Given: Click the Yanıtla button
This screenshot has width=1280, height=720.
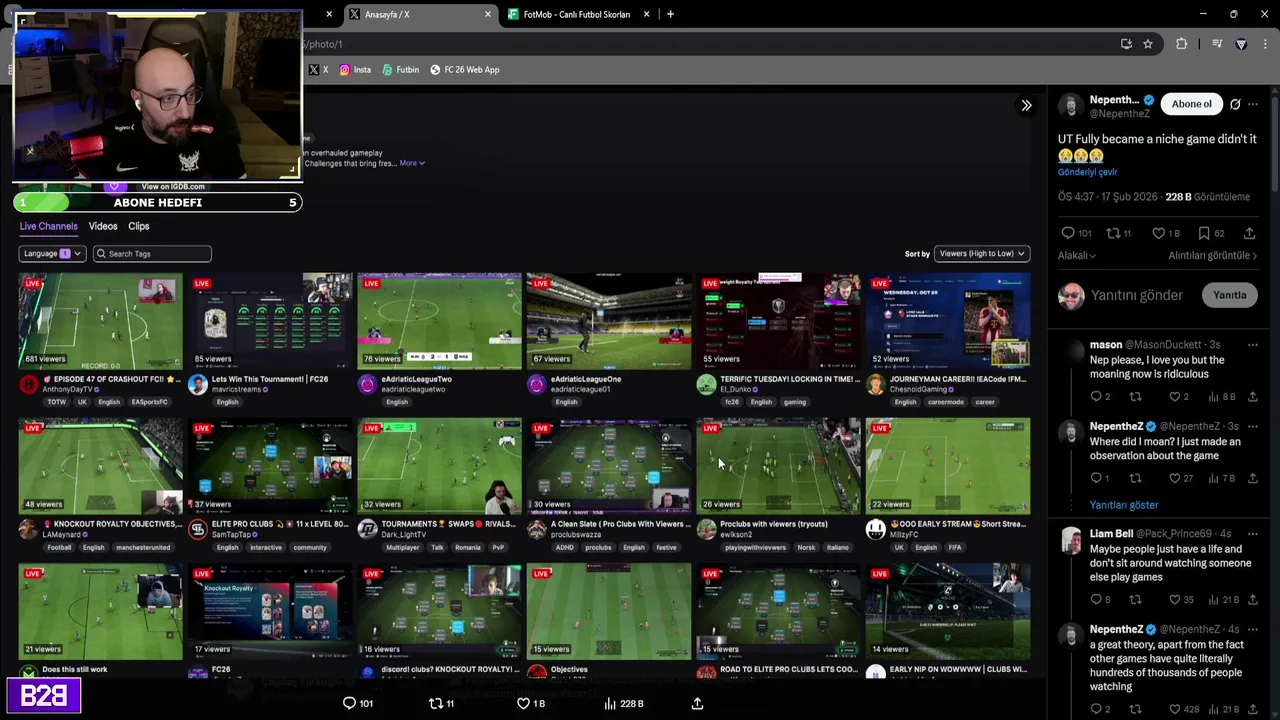Looking at the screenshot, I should 1229,295.
